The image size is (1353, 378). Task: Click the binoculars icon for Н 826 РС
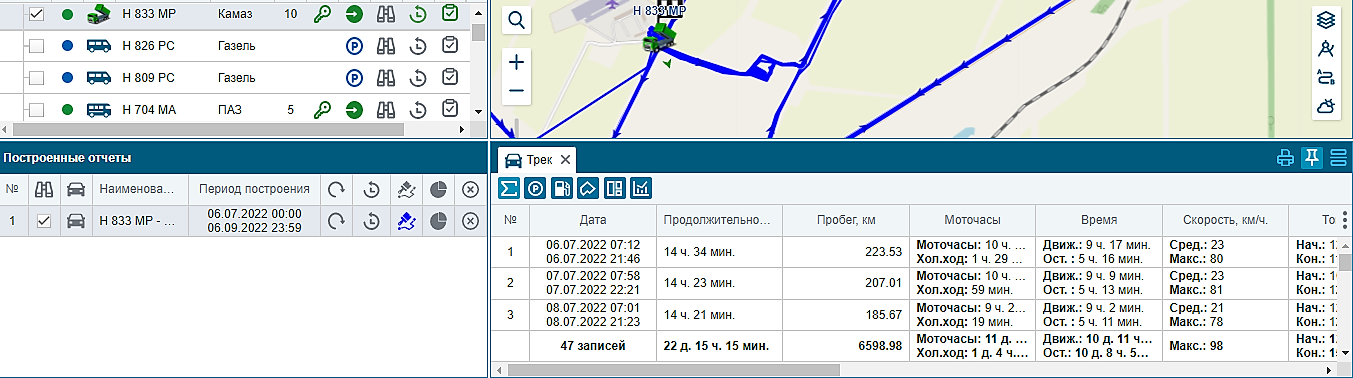[386, 46]
